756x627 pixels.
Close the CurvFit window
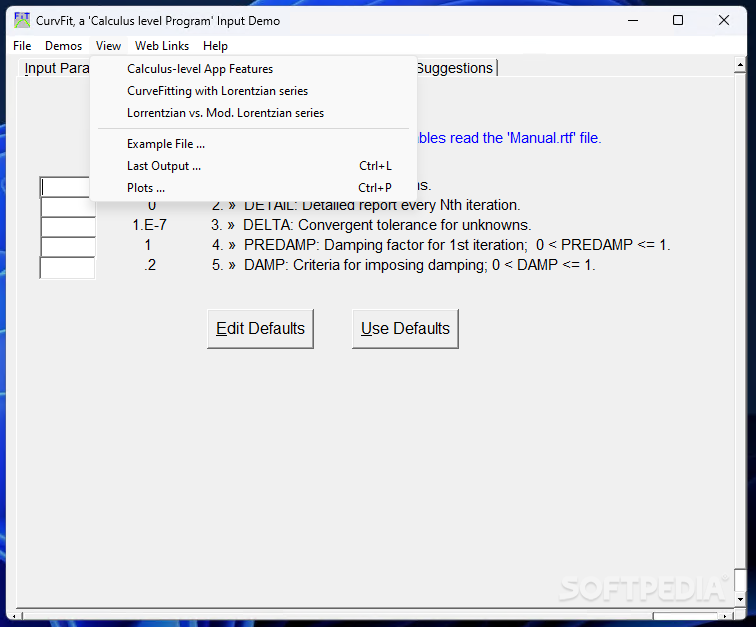(724, 20)
